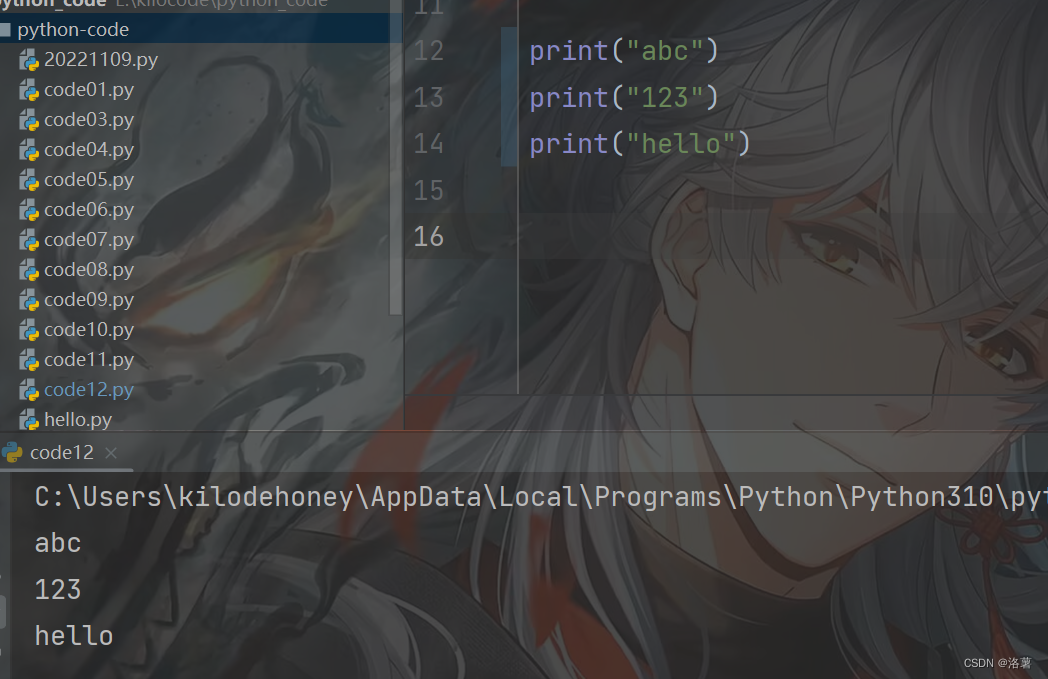
Task: Click the code11.py Python file icon
Action: point(29,361)
